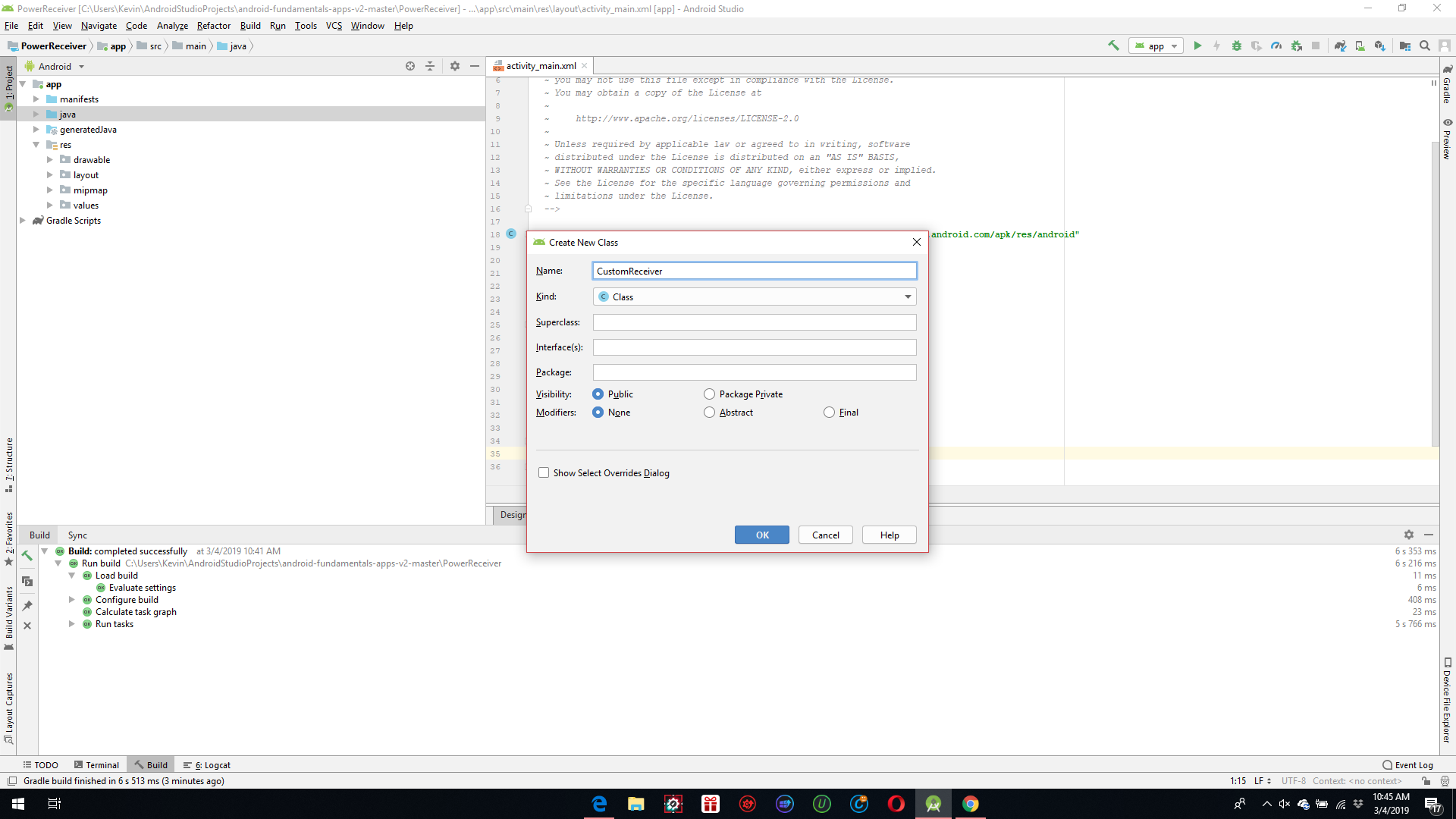This screenshot has width=1456, height=819.
Task: Click the Package input field
Action: 755,372
